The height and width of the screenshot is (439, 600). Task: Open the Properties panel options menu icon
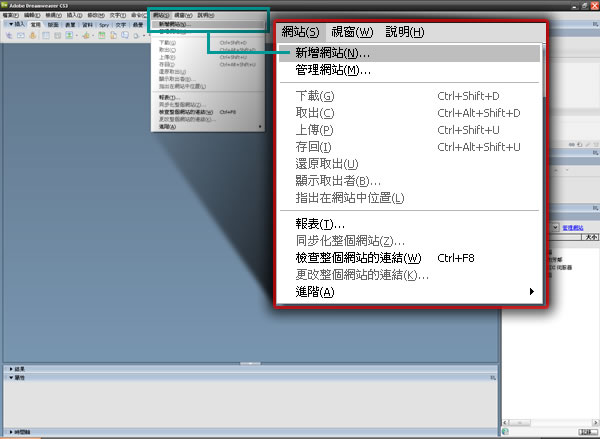pyautogui.click(x=493, y=378)
